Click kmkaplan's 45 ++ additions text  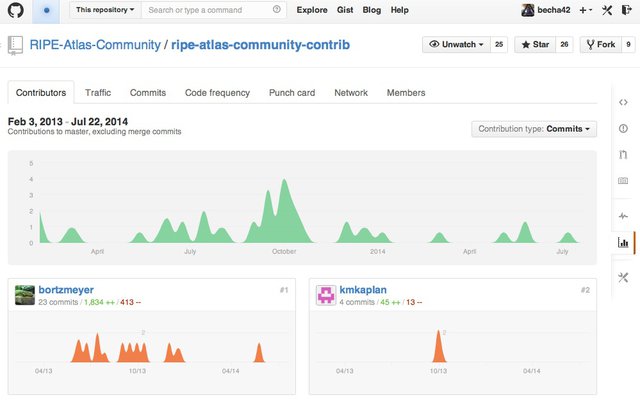point(390,302)
